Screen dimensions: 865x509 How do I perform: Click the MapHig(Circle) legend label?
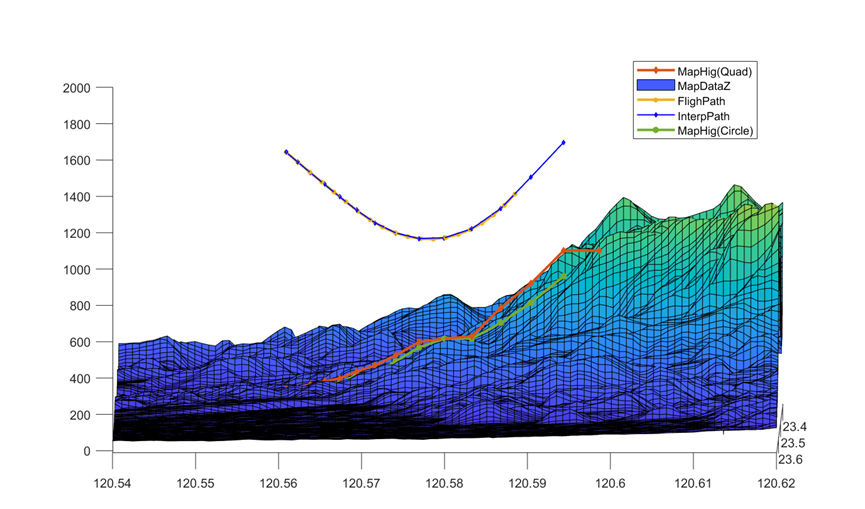tap(715, 130)
